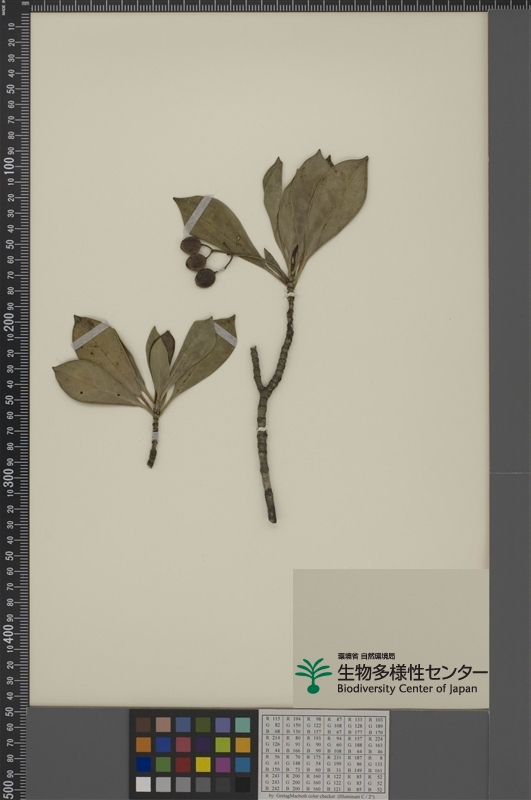Pick the dark brown swatch in the top row

pos(143,725)
